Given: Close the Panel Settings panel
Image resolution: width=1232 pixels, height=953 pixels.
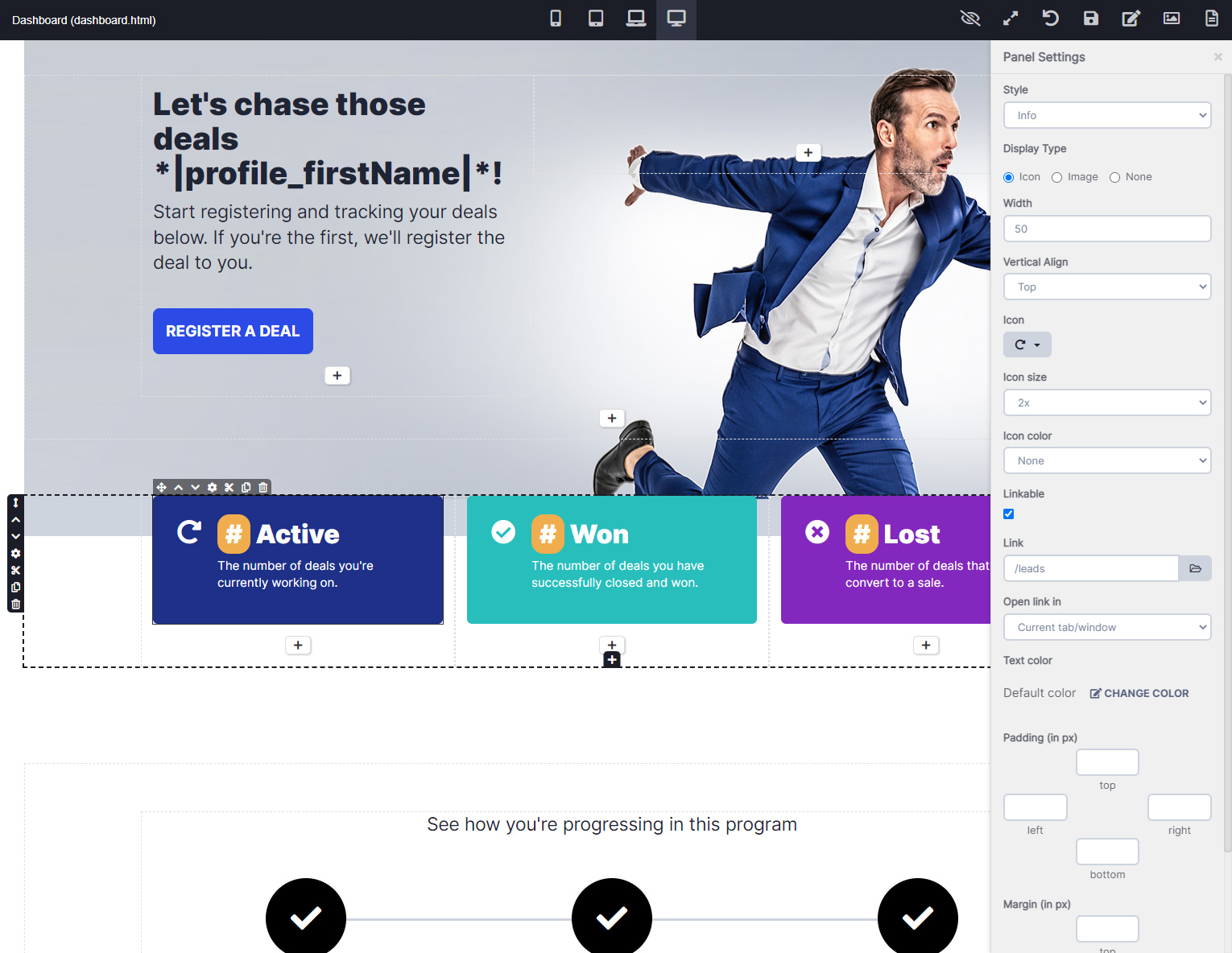Looking at the screenshot, I should pyautogui.click(x=1218, y=56).
